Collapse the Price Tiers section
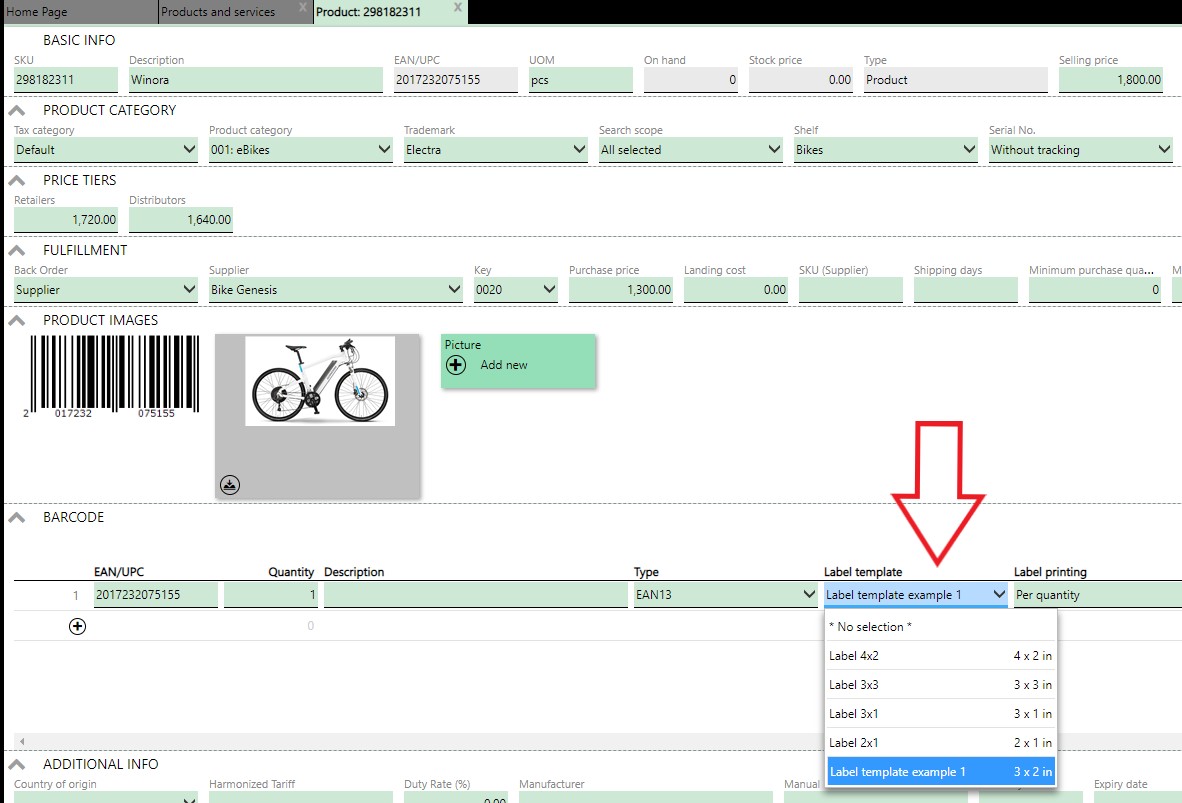The image size is (1182, 803). 17,181
